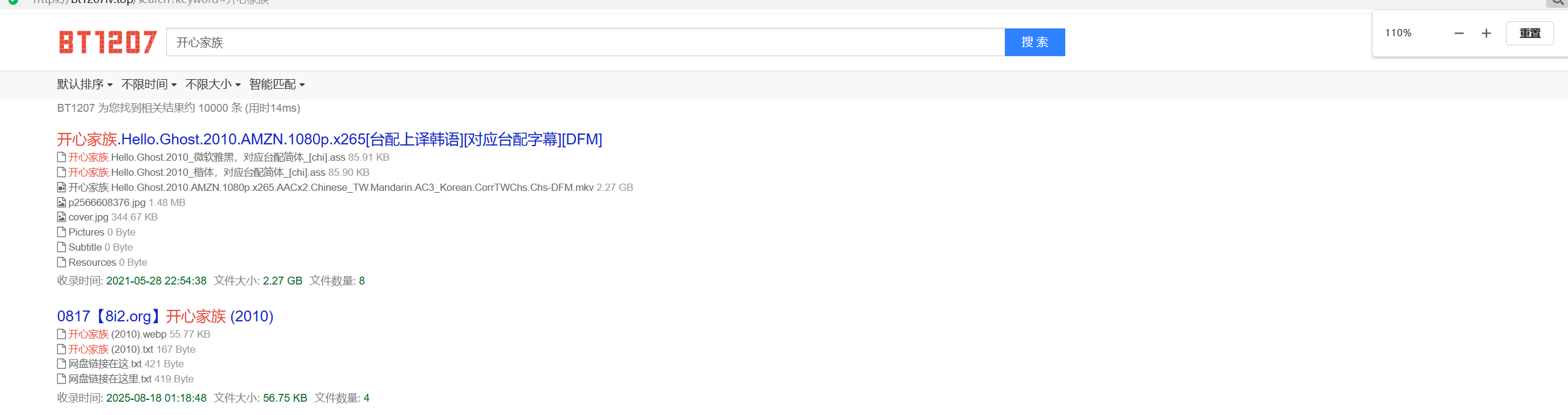Click the 开心家族 (2010).webp file entry
The width and height of the screenshot is (1568, 415).
pyautogui.click(x=138, y=334)
